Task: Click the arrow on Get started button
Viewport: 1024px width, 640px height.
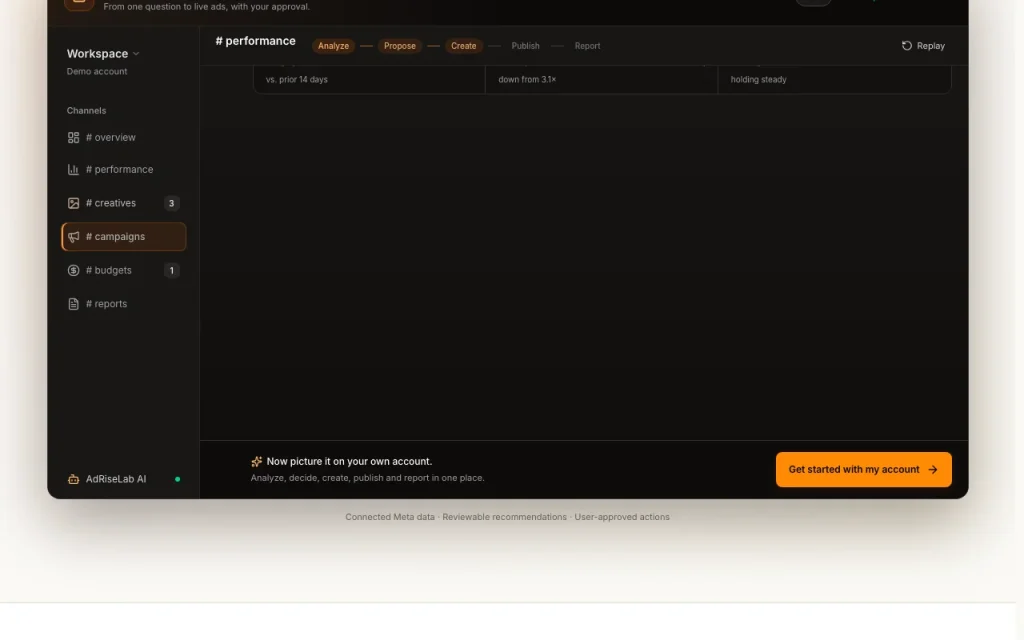Action: tap(933, 470)
